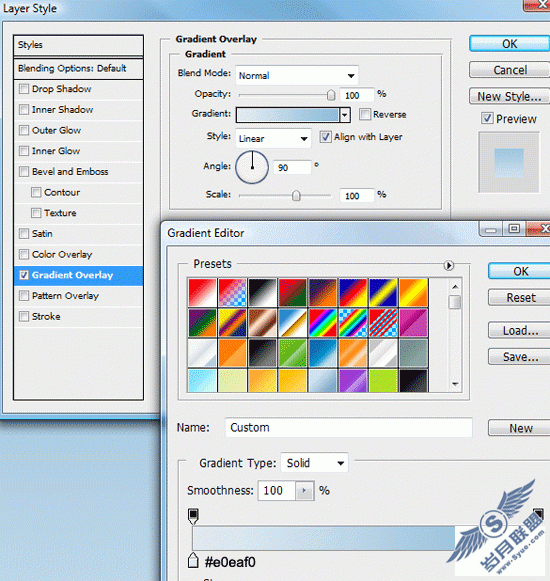The width and height of the screenshot is (550, 581).
Task: Click the New Style... button
Action: (x=510, y=96)
